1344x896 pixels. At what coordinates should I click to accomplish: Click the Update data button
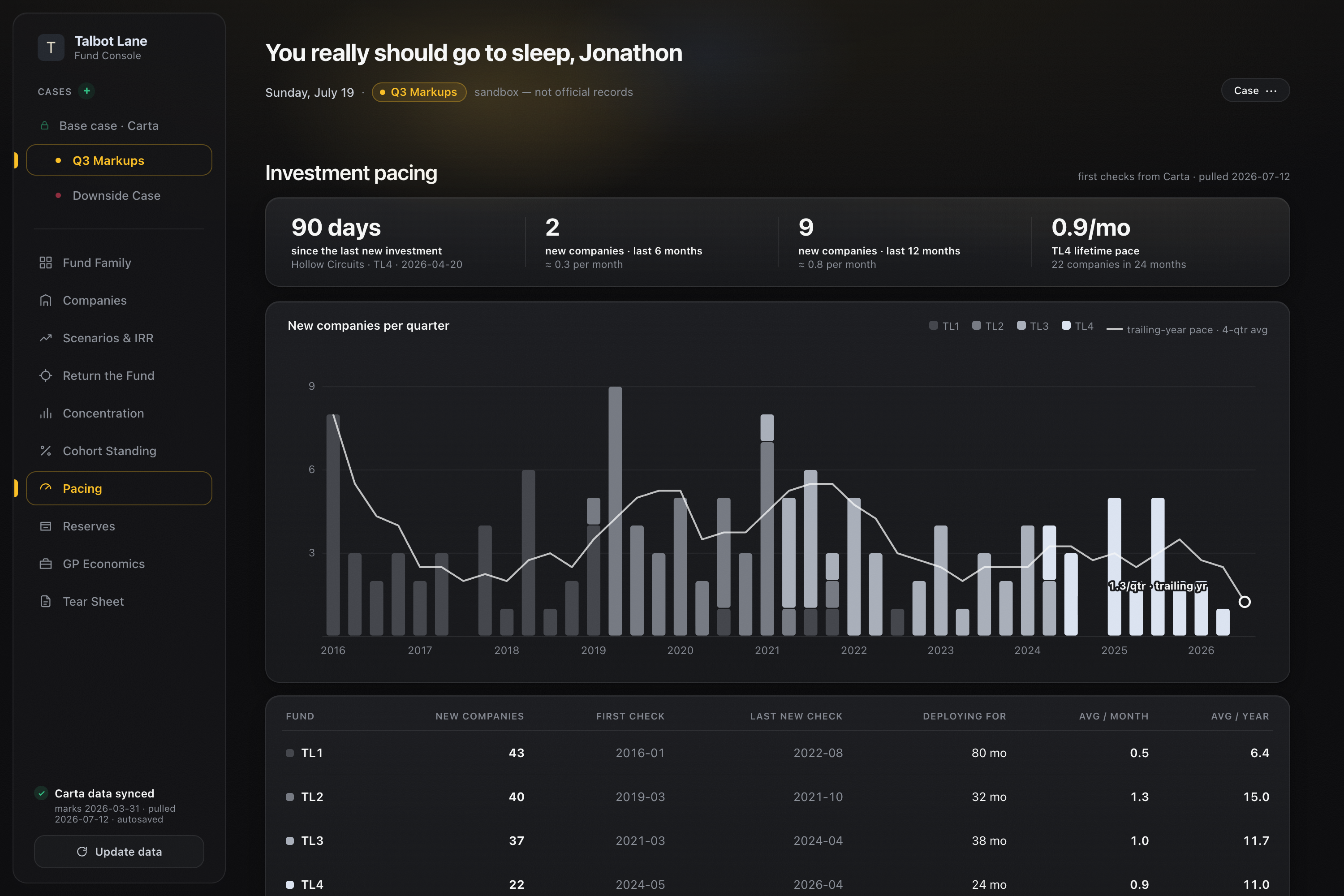(x=119, y=852)
